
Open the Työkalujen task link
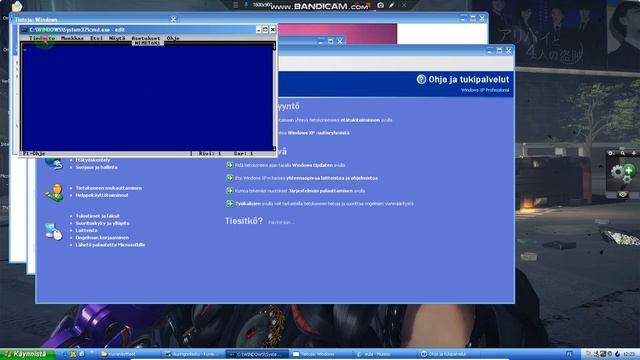pos(324,204)
